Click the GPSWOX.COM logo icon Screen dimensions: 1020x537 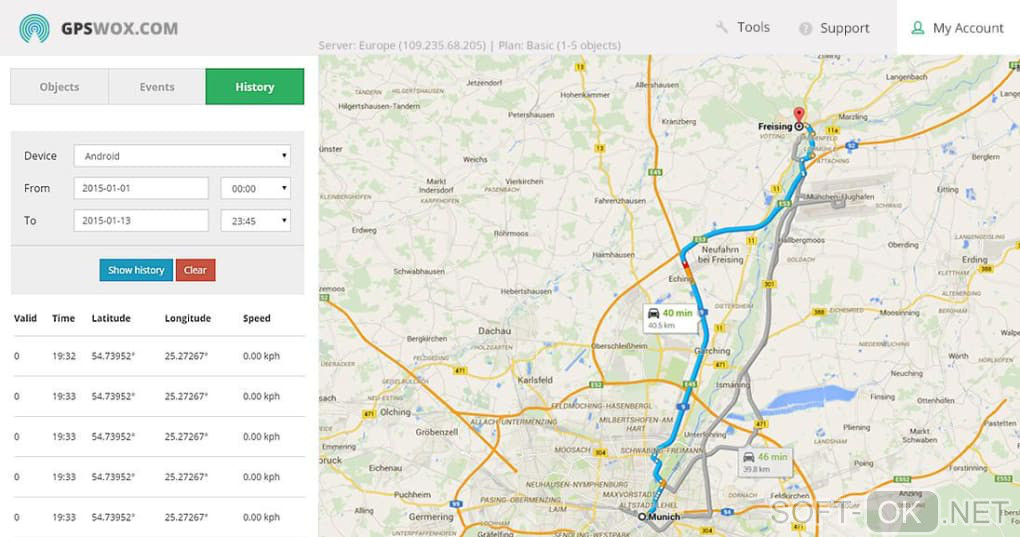click(x=34, y=28)
